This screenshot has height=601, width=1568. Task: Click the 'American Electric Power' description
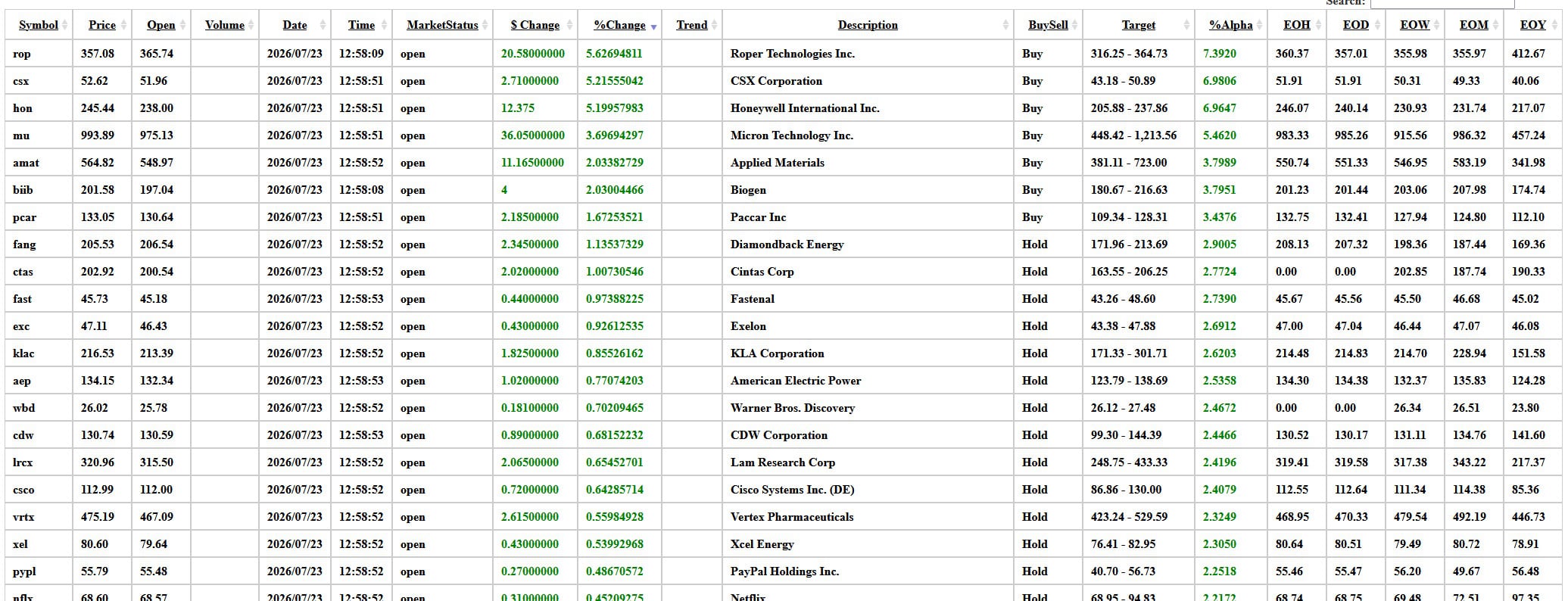pyautogui.click(x=795, y=381)
